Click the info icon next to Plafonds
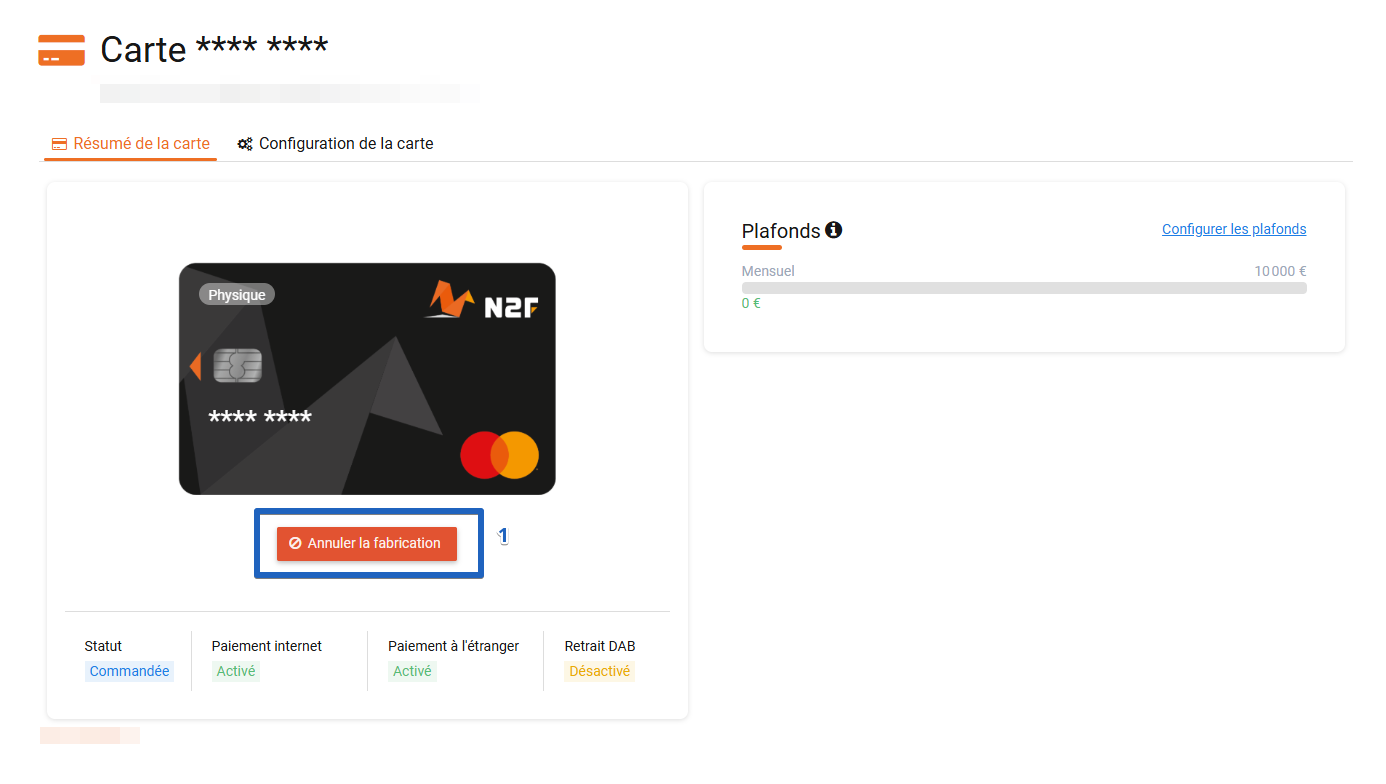 pyautogui.click(x=834, y=230)
